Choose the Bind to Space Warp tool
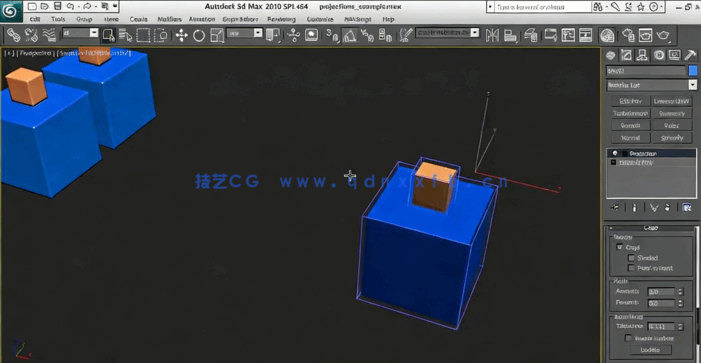Viewport: 701px width, 363px height. pyautogui.click(x=48, y=35)
